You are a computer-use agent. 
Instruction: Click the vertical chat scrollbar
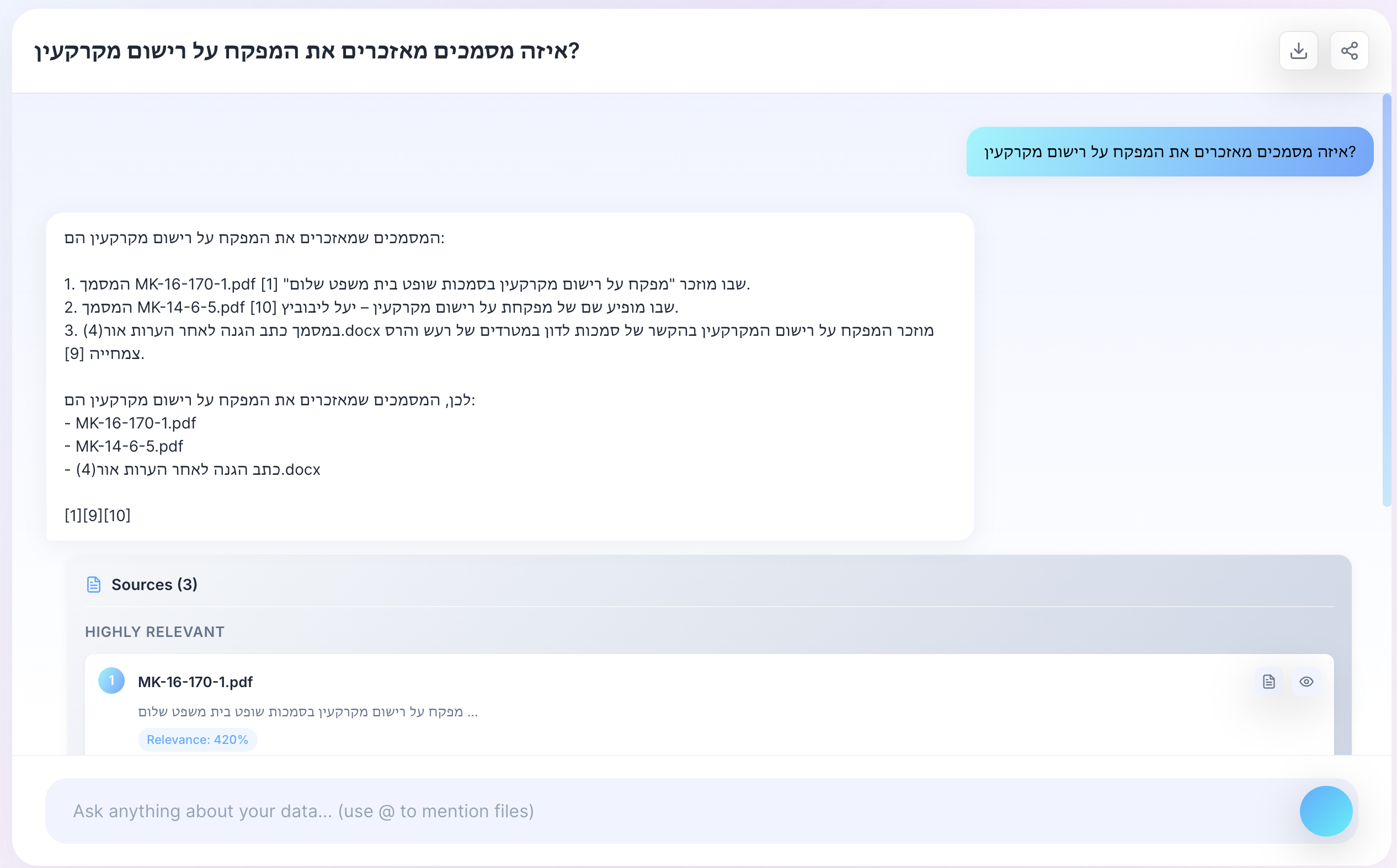[x=1386, y=298]
